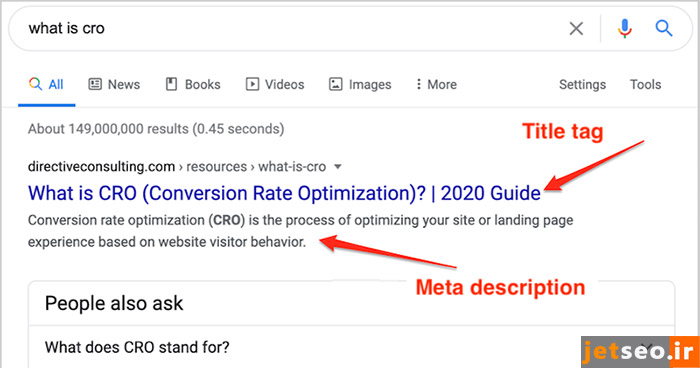Click the jetseo.ir watermark logo

(x=640, y=352)
